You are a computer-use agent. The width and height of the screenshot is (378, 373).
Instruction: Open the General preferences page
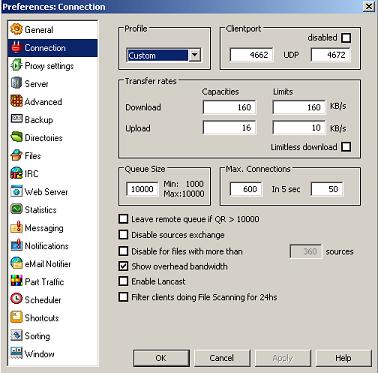(x=52, y=30)
